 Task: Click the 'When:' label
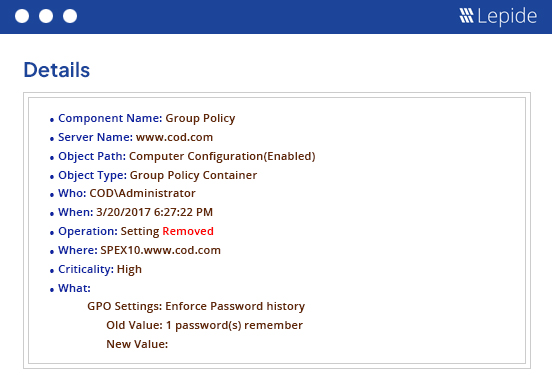[x=76, y=212]
